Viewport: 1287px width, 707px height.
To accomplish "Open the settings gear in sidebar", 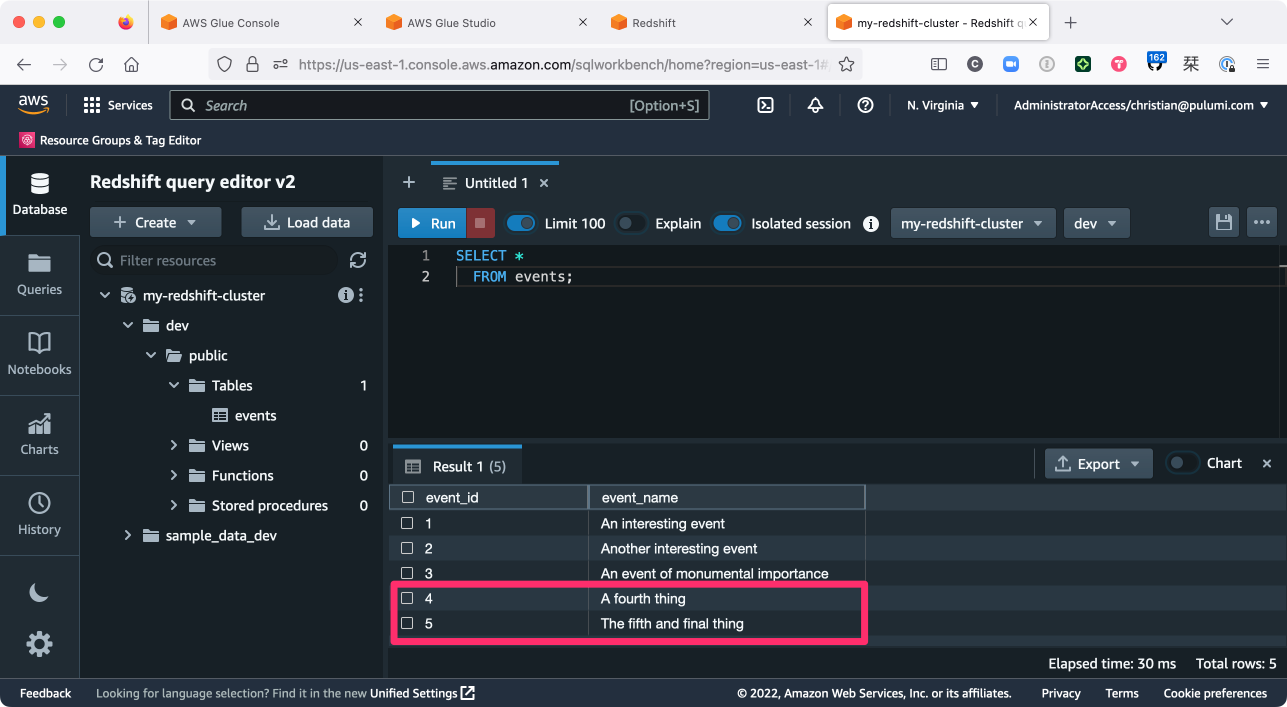I will click(x=39, y=643).
